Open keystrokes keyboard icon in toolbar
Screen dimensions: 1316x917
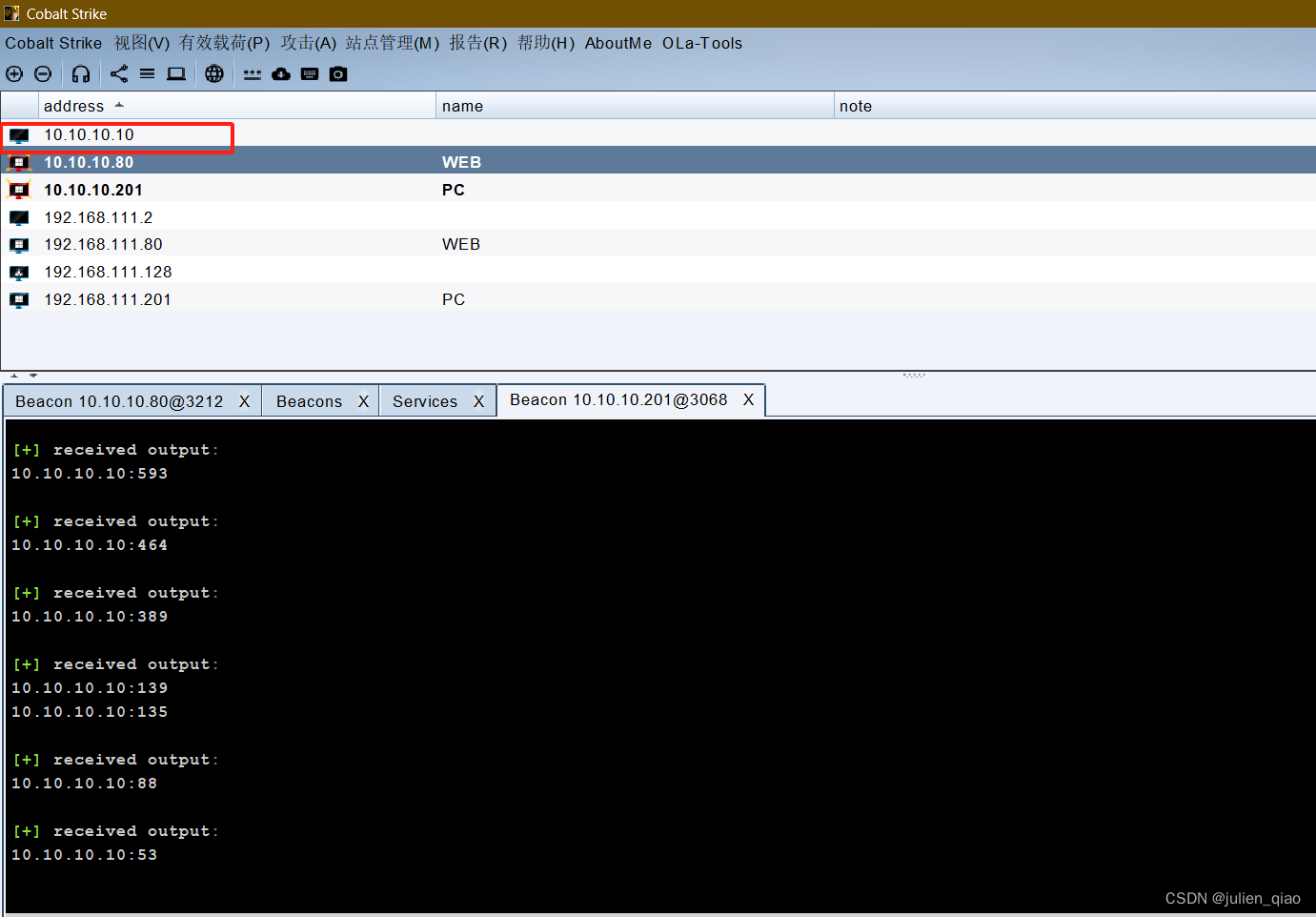click(310, 73)
